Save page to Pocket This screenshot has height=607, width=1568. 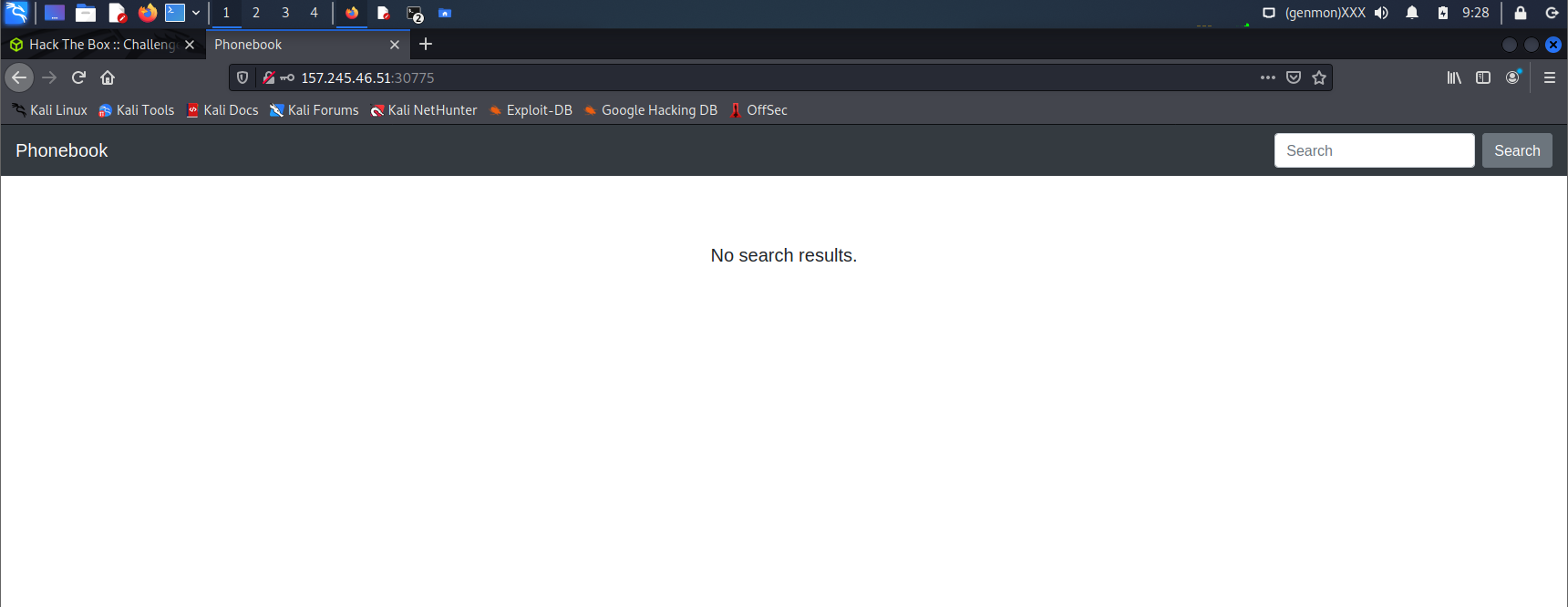point(1294,77)
